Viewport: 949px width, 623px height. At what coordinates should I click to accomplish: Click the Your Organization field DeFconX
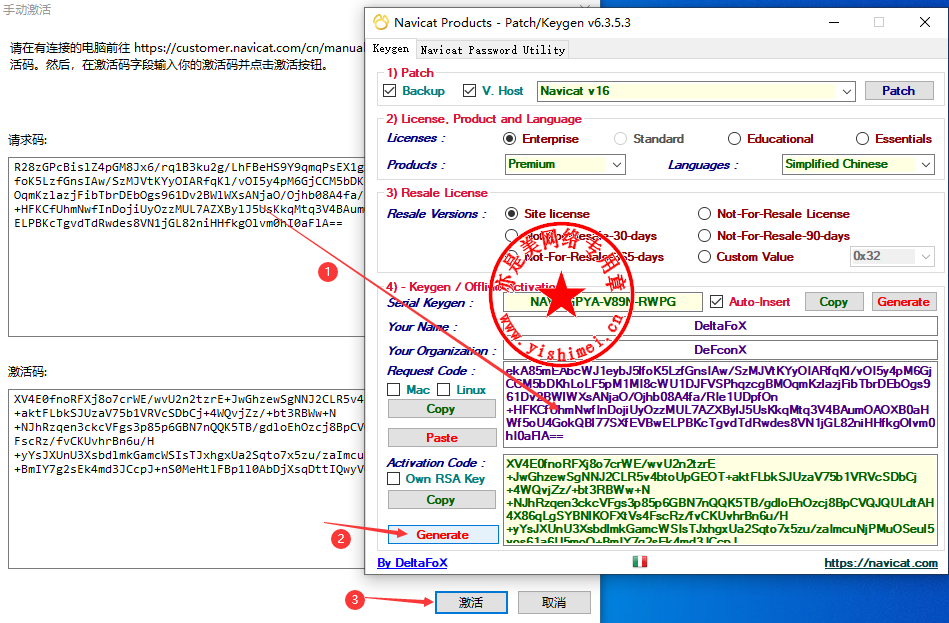(x=720, y=350)
